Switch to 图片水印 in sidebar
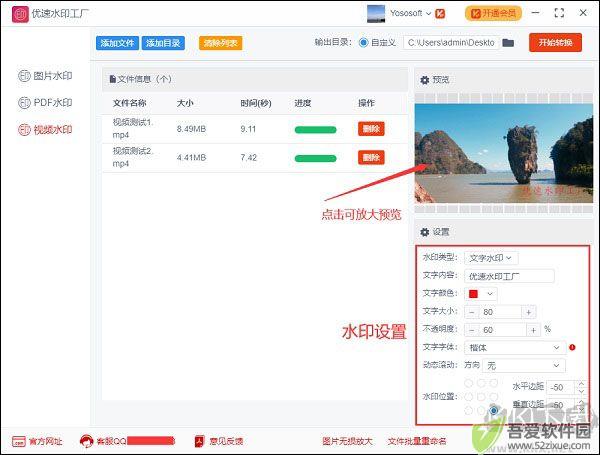The width and height of the screenshot is (600, 455). [45, 76]
